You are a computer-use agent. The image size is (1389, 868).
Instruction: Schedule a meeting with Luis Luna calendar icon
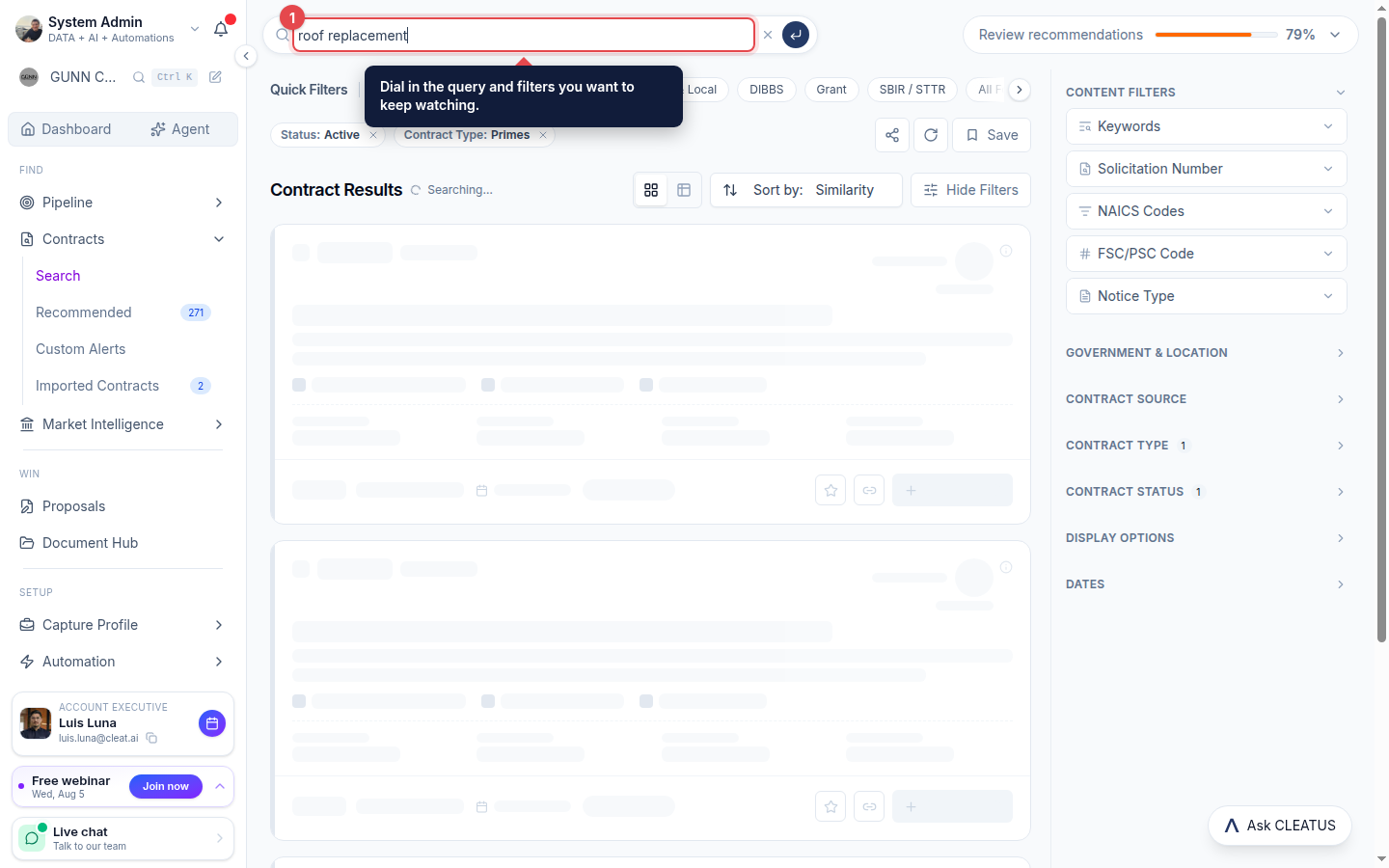click(212, 723)
